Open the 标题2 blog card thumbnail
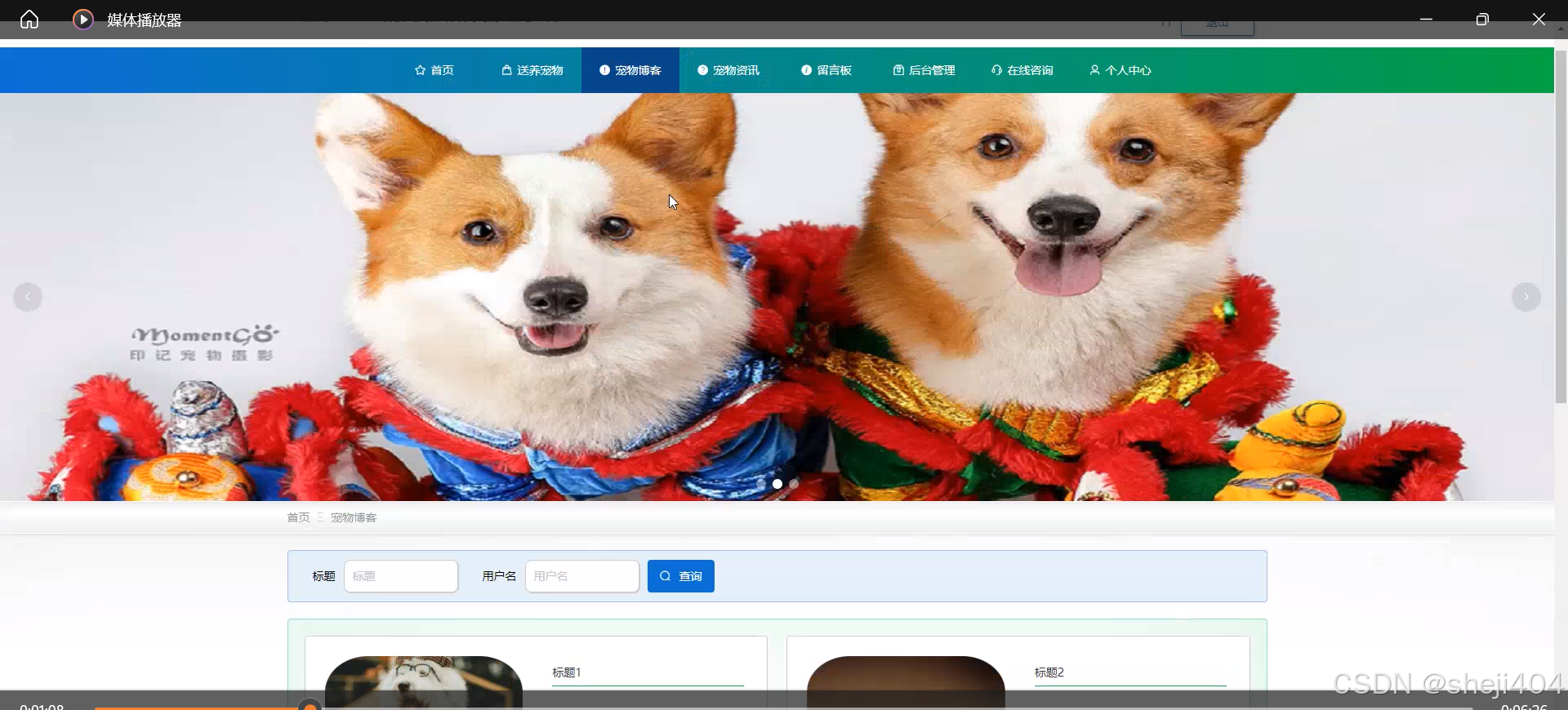1568x710 pixels. coord(906,681)
